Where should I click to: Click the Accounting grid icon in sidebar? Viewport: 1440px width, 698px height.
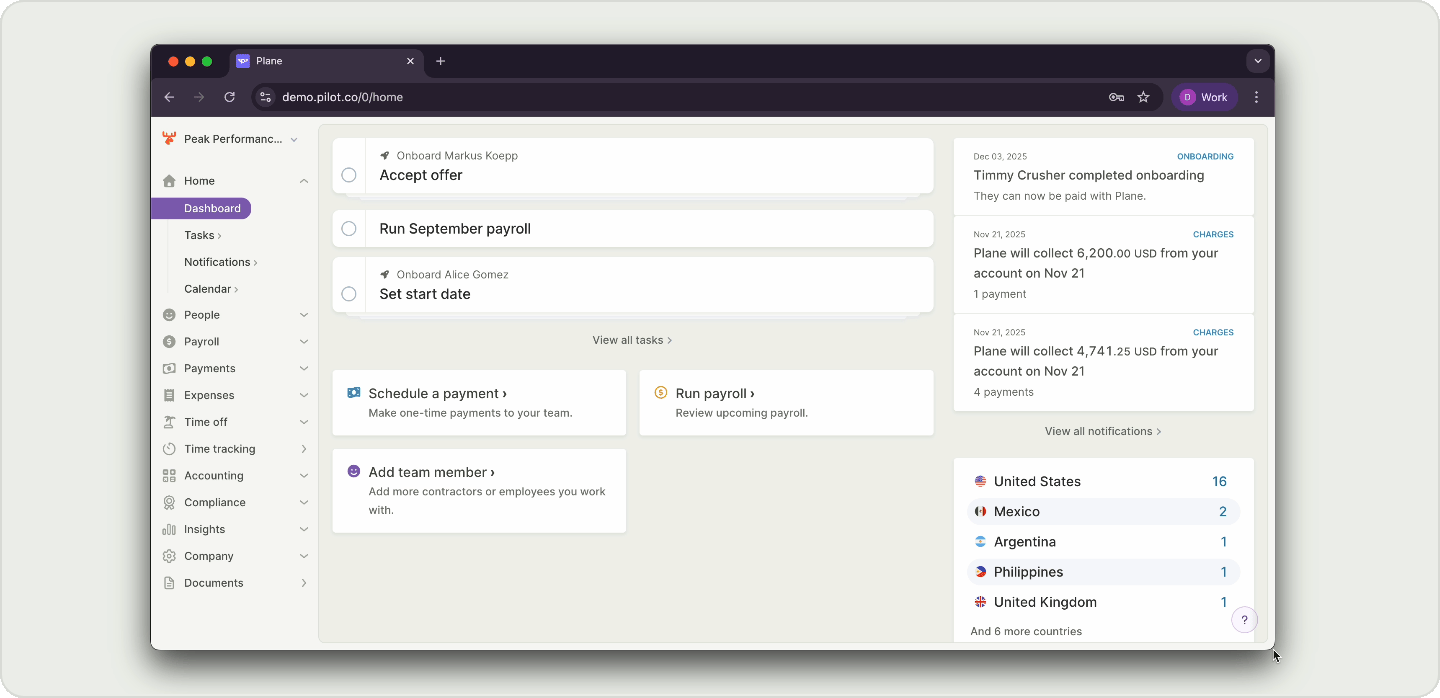pos(169,475)
